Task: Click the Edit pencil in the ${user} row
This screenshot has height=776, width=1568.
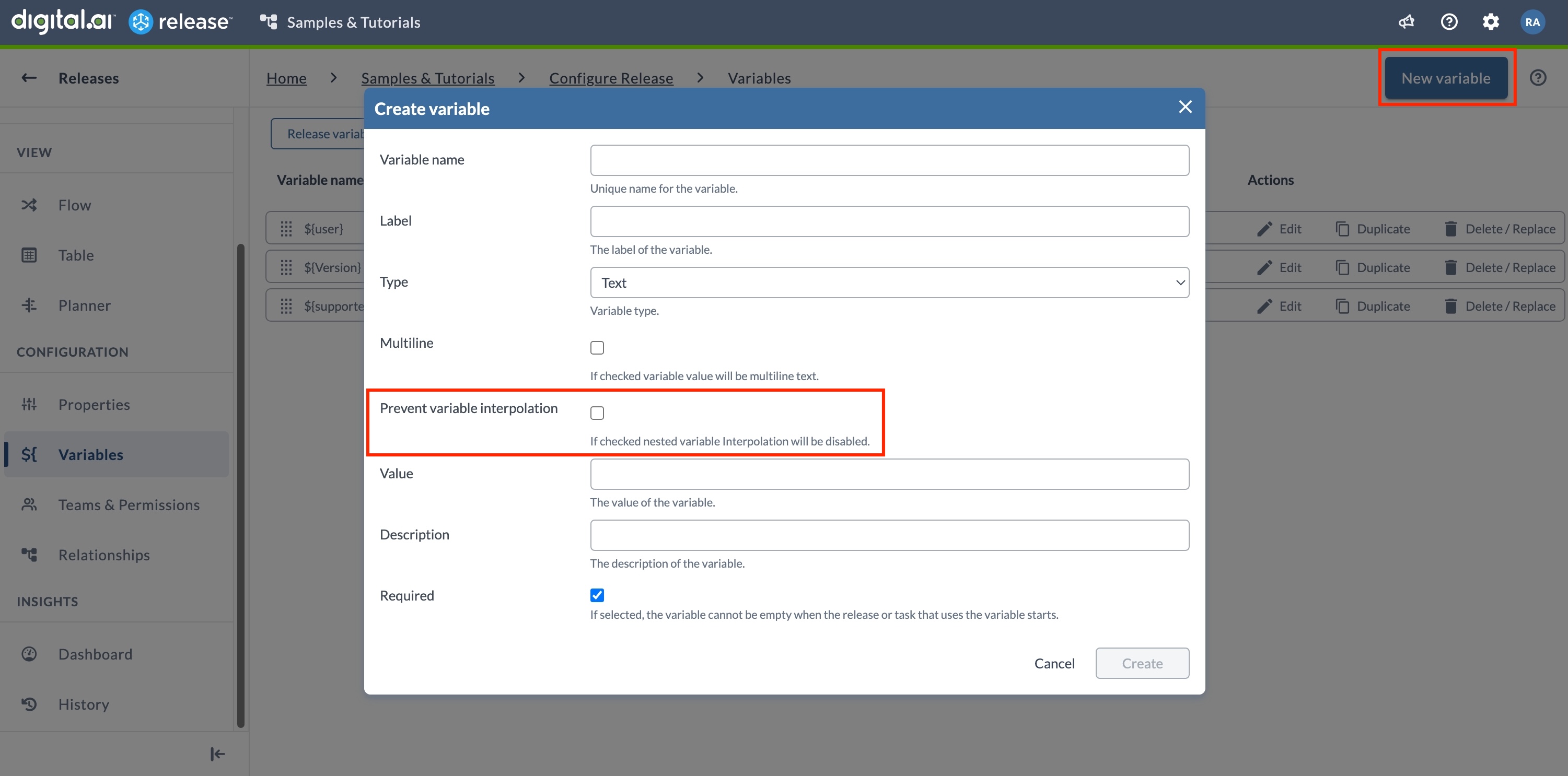Action: tap(1264, 229)
